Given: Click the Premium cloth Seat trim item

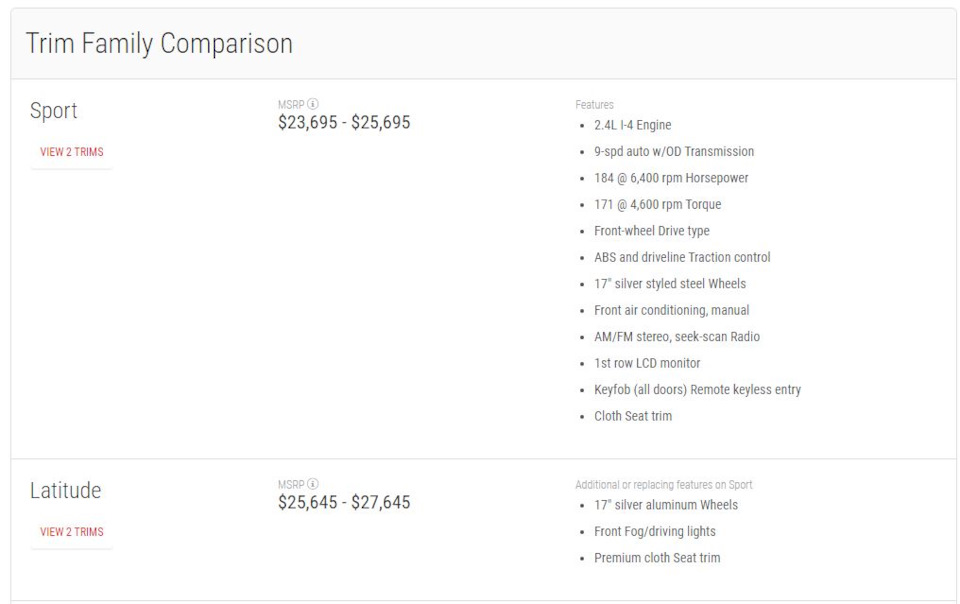Looking at the screenshot, I should pyautogui.click(x=657, y=557).
